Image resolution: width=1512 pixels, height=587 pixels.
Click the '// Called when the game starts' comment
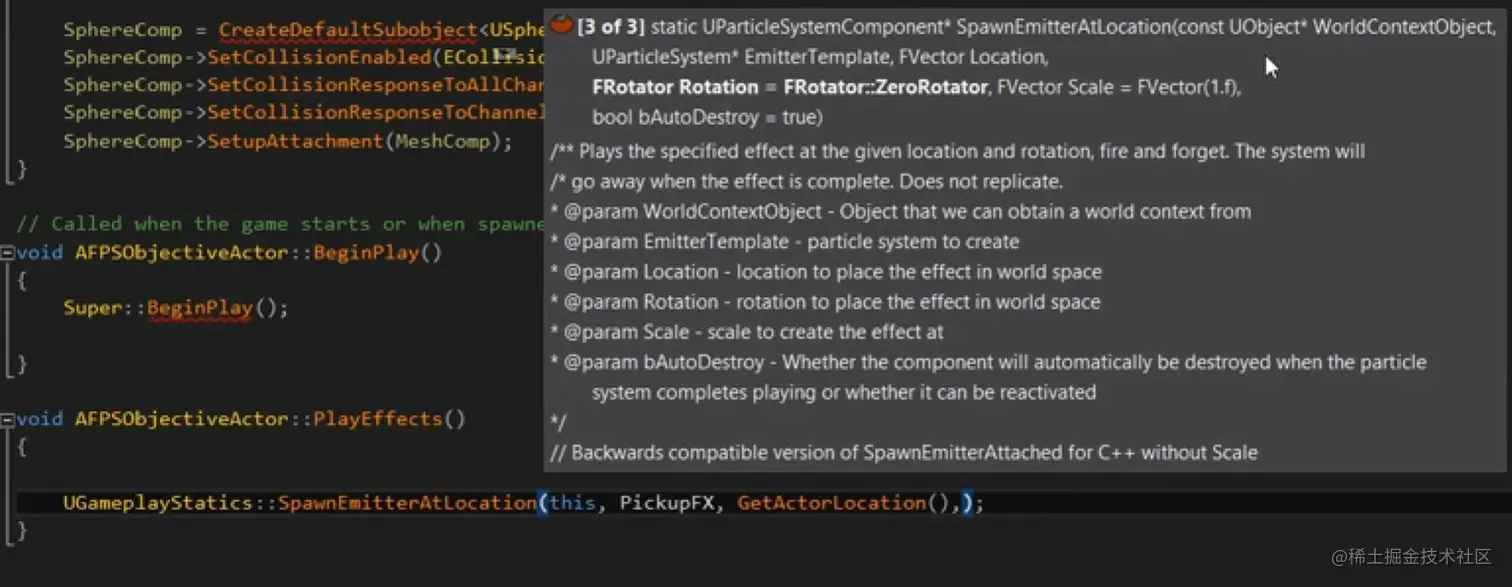[280, 224]
